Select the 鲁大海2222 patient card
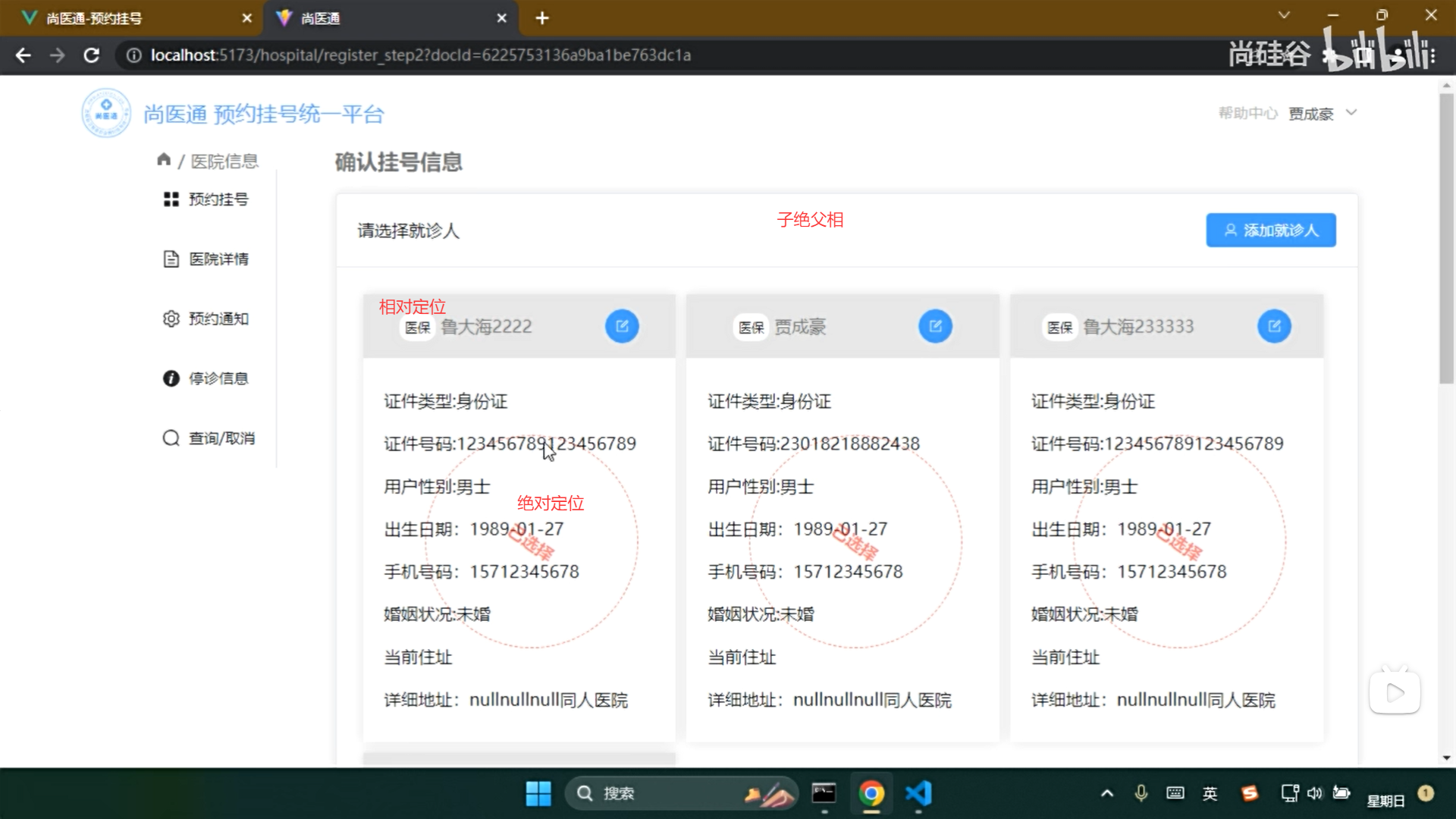This screenshot has width=1456, height=819. pos(519,531)
